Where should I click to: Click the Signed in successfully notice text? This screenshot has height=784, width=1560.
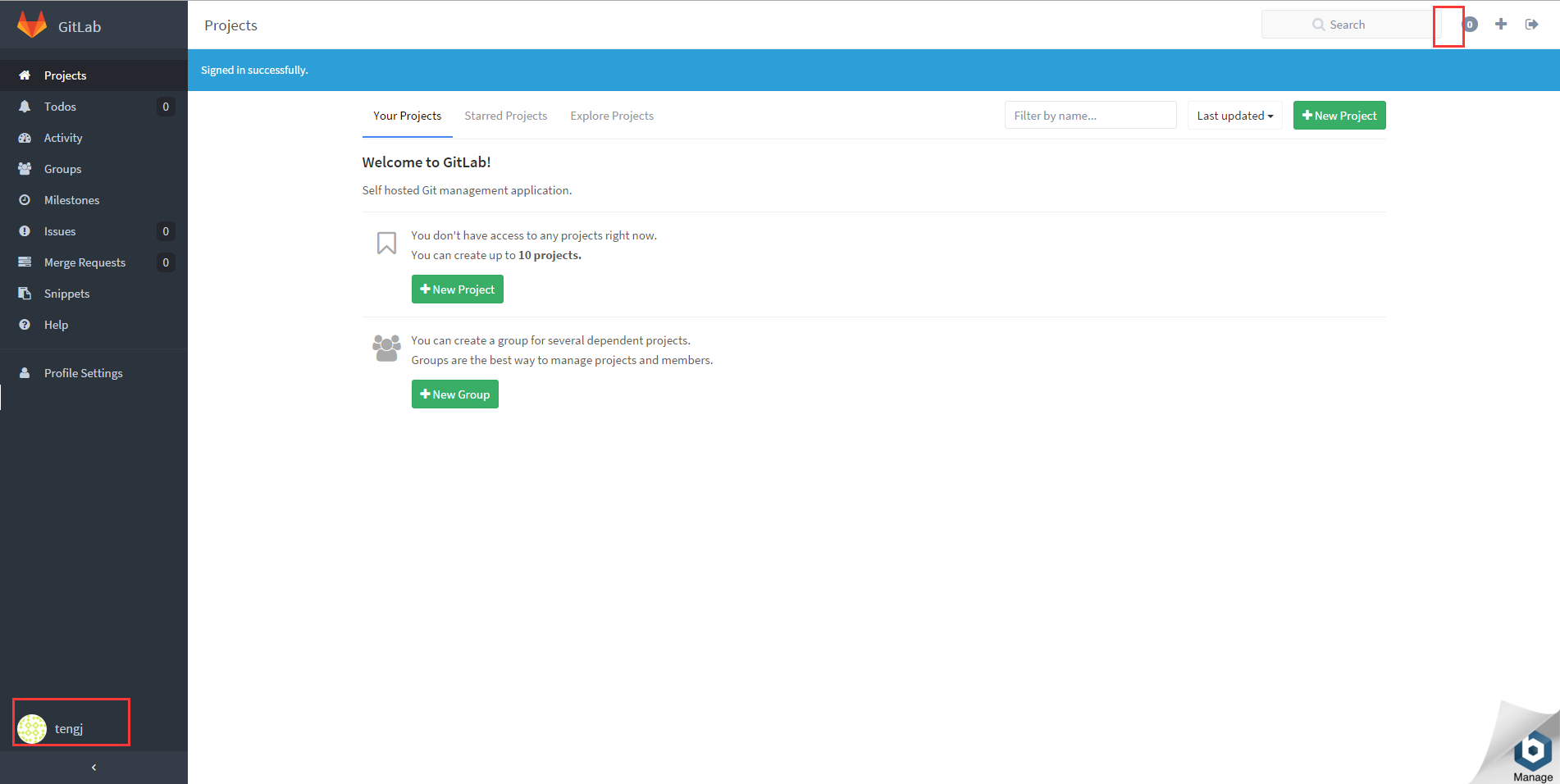click(x=254, y=71)
